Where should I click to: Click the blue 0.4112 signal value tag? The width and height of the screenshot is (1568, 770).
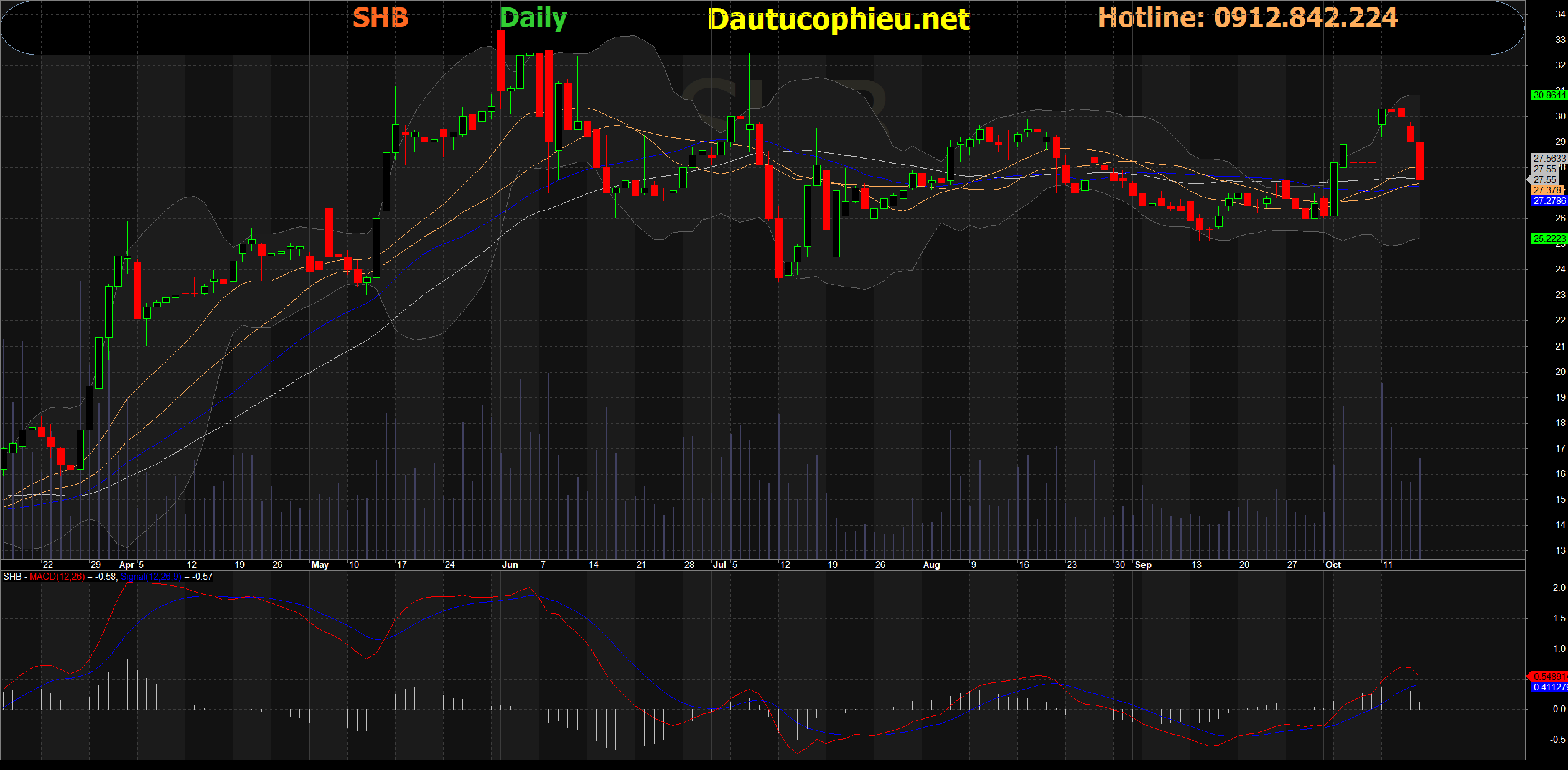coord(1549,687)
